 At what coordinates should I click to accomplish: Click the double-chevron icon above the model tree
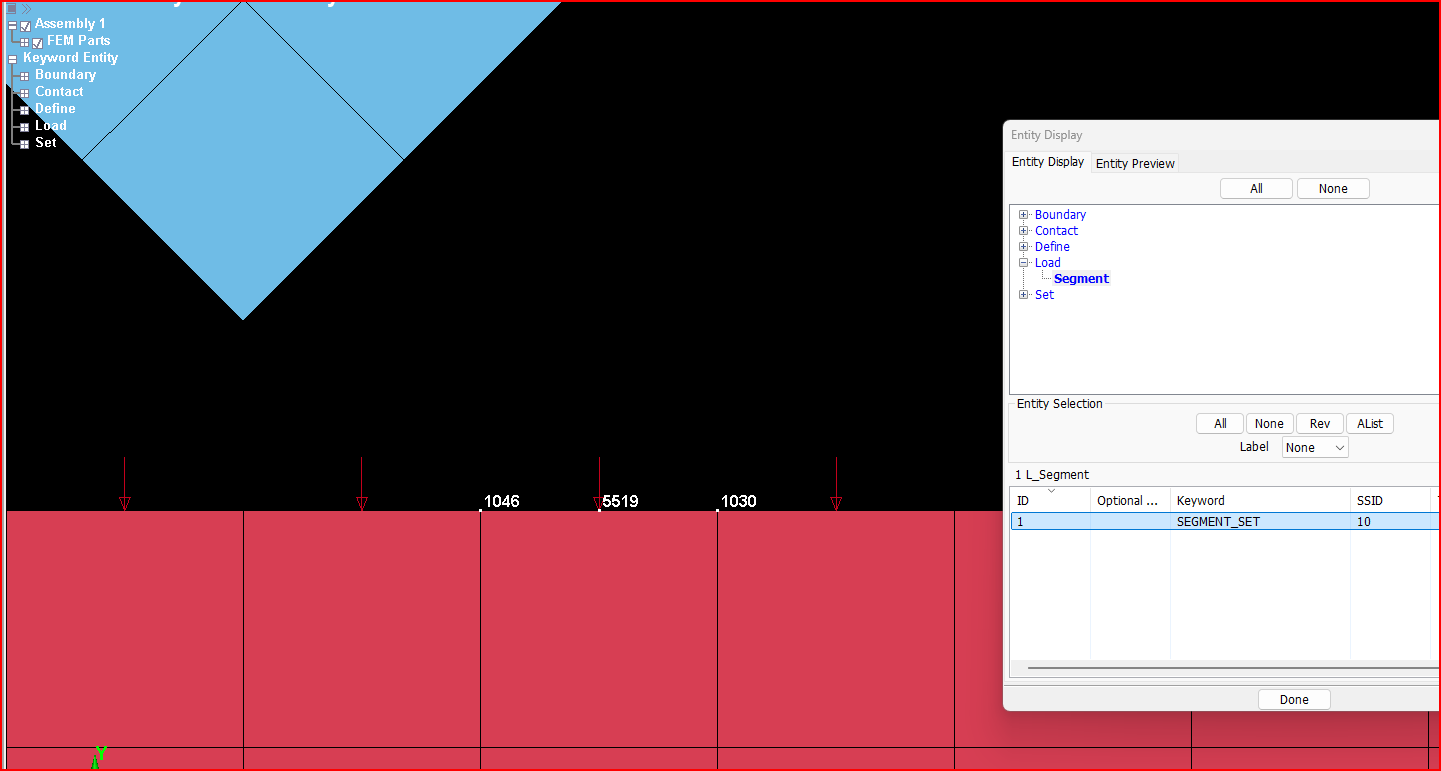coord(27,8)
